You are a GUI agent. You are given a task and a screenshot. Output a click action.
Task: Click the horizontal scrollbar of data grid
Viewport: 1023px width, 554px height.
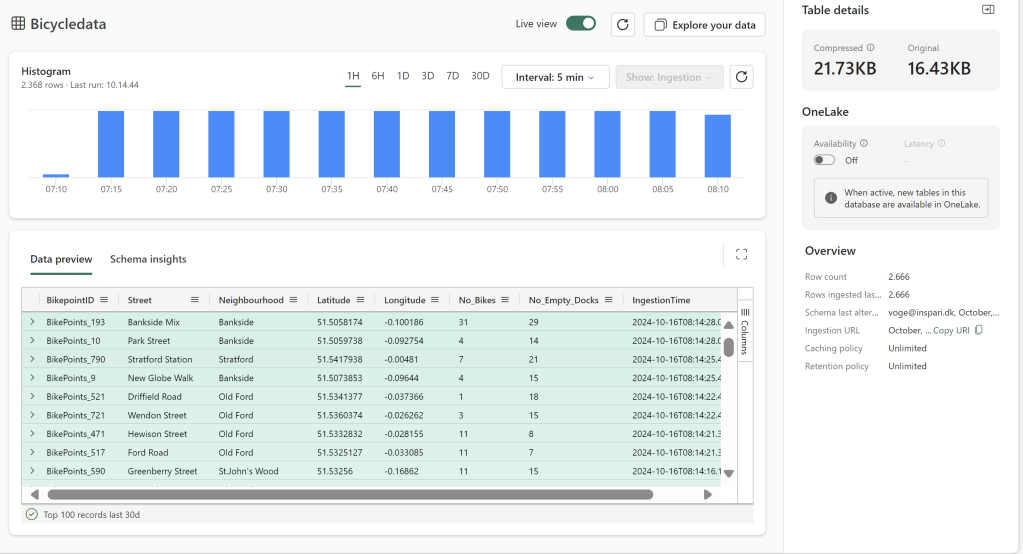[x=350, y=494]
